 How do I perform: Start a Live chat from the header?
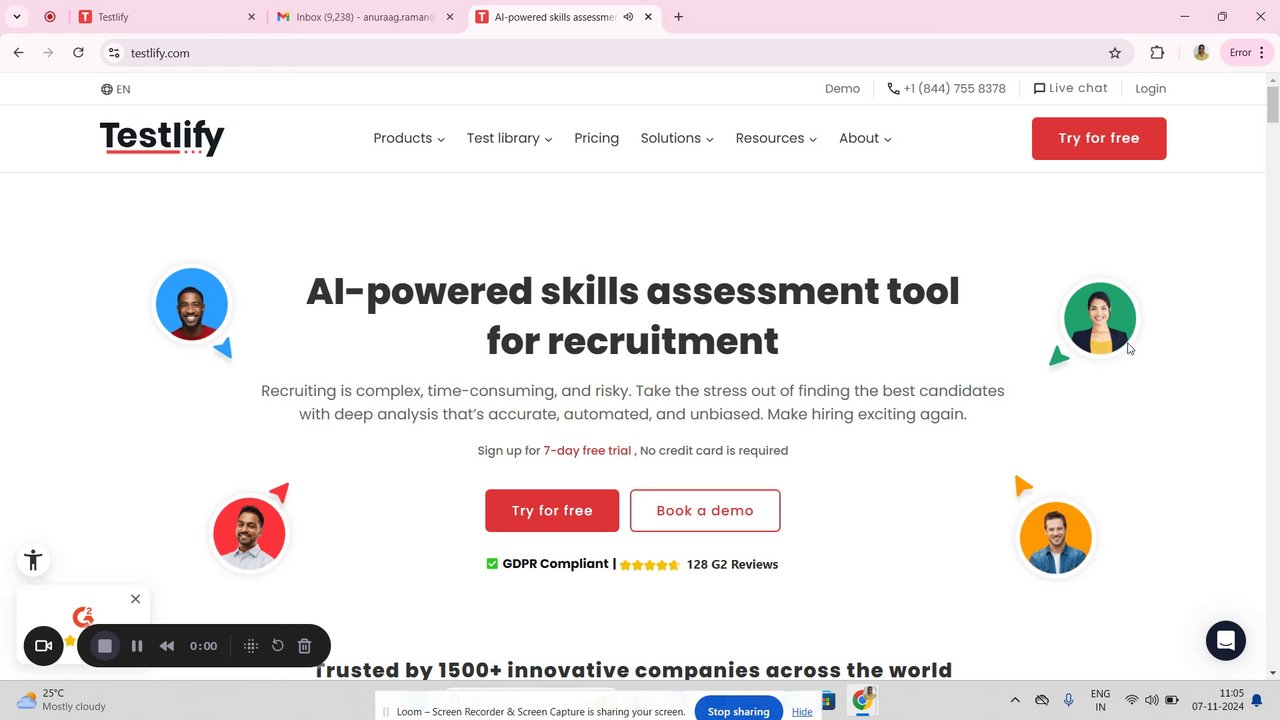coord(1070,89)
